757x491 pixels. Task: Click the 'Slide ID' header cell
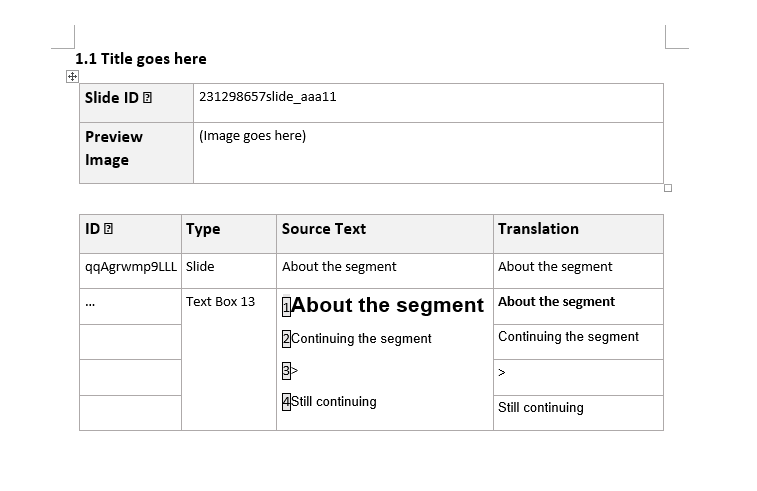pyautogui.click(x=137, y=103)
